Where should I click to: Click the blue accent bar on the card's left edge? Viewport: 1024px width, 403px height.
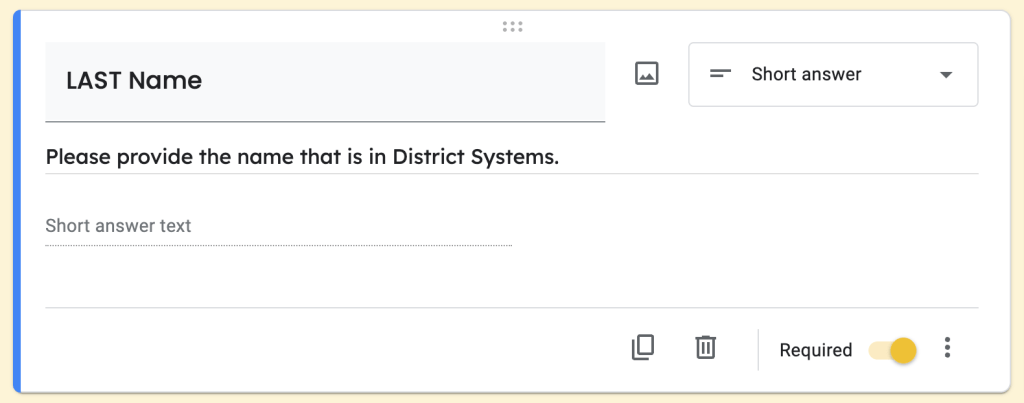(x=16, y=200)
